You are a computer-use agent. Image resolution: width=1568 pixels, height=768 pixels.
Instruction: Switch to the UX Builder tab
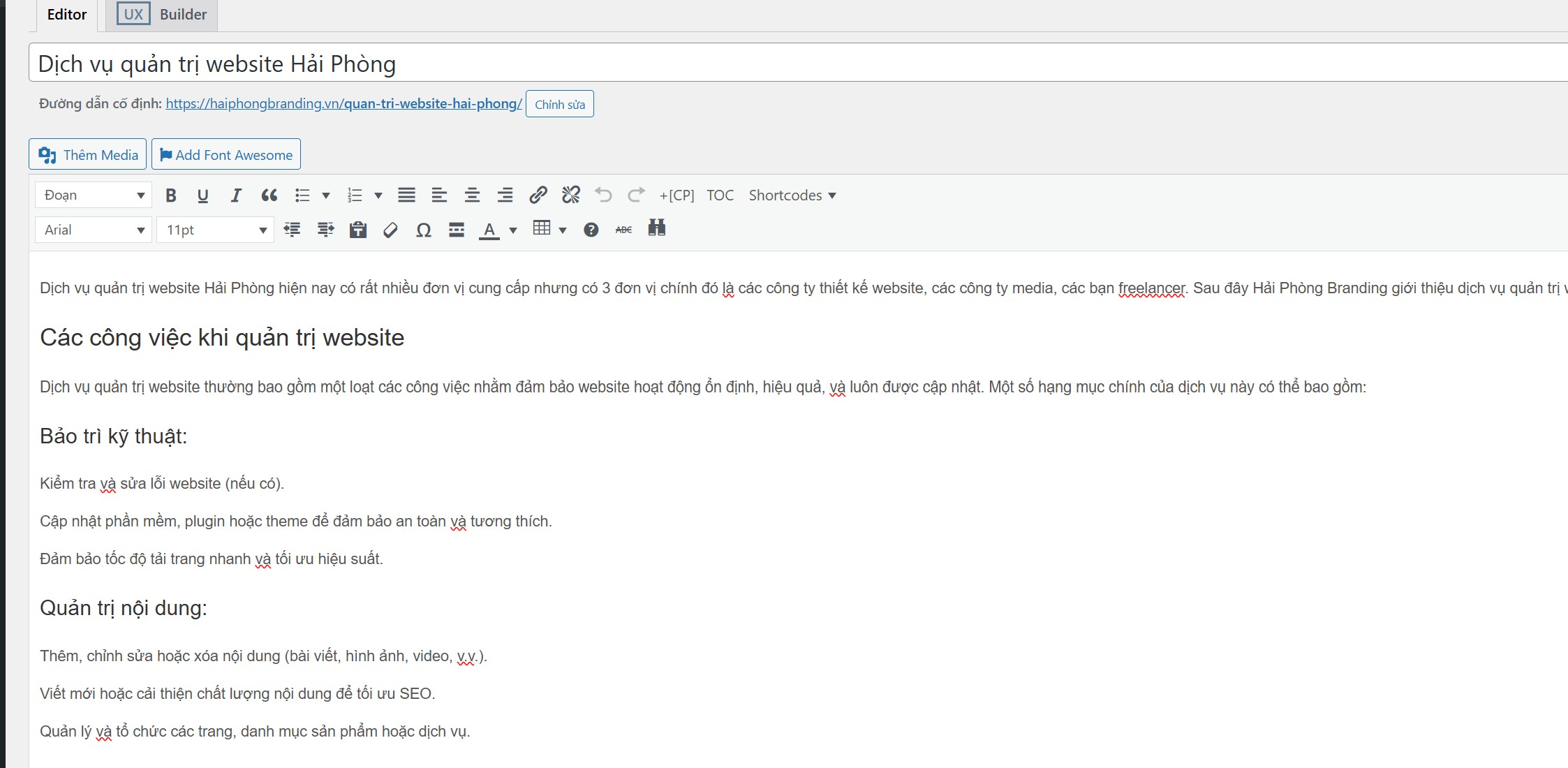pyautogui.click(x=163, y=14)
